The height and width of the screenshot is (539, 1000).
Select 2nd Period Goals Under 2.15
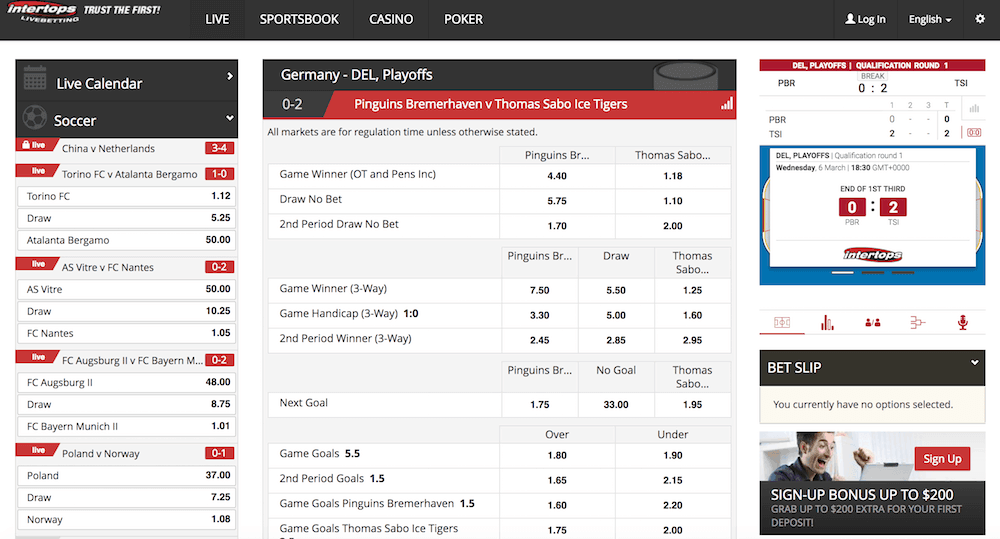[x=673, y=480]
